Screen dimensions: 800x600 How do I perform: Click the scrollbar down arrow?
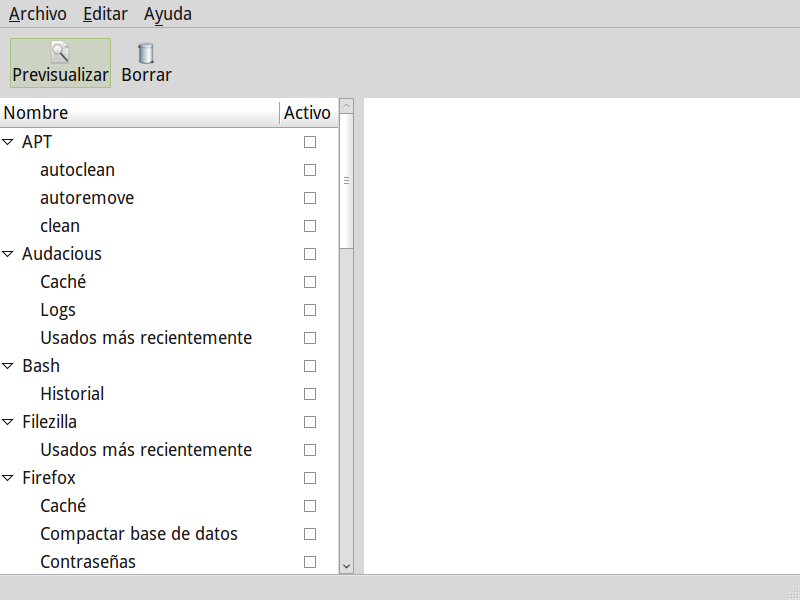pos(346,566)
